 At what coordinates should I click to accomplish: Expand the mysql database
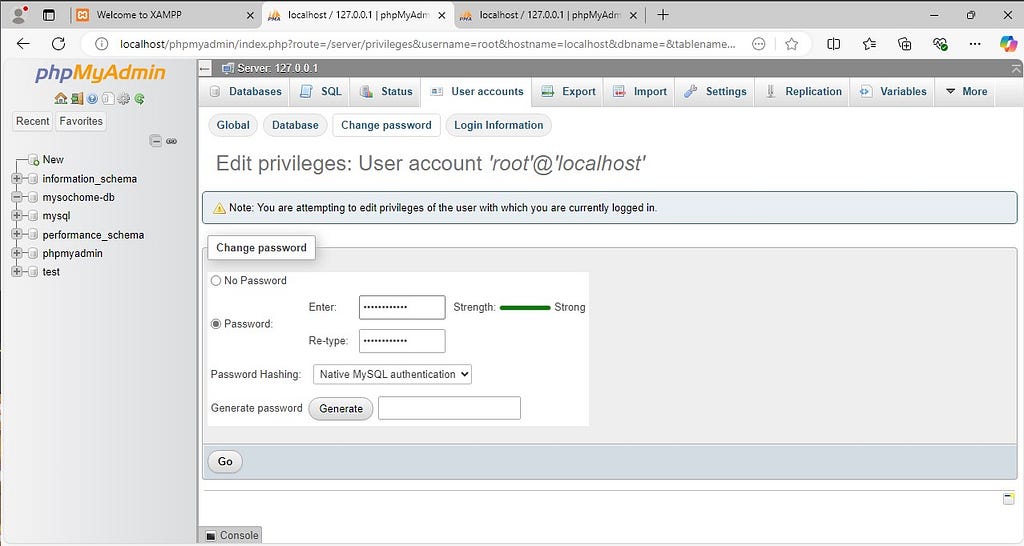pyautogui.click(x=17, y=216)
